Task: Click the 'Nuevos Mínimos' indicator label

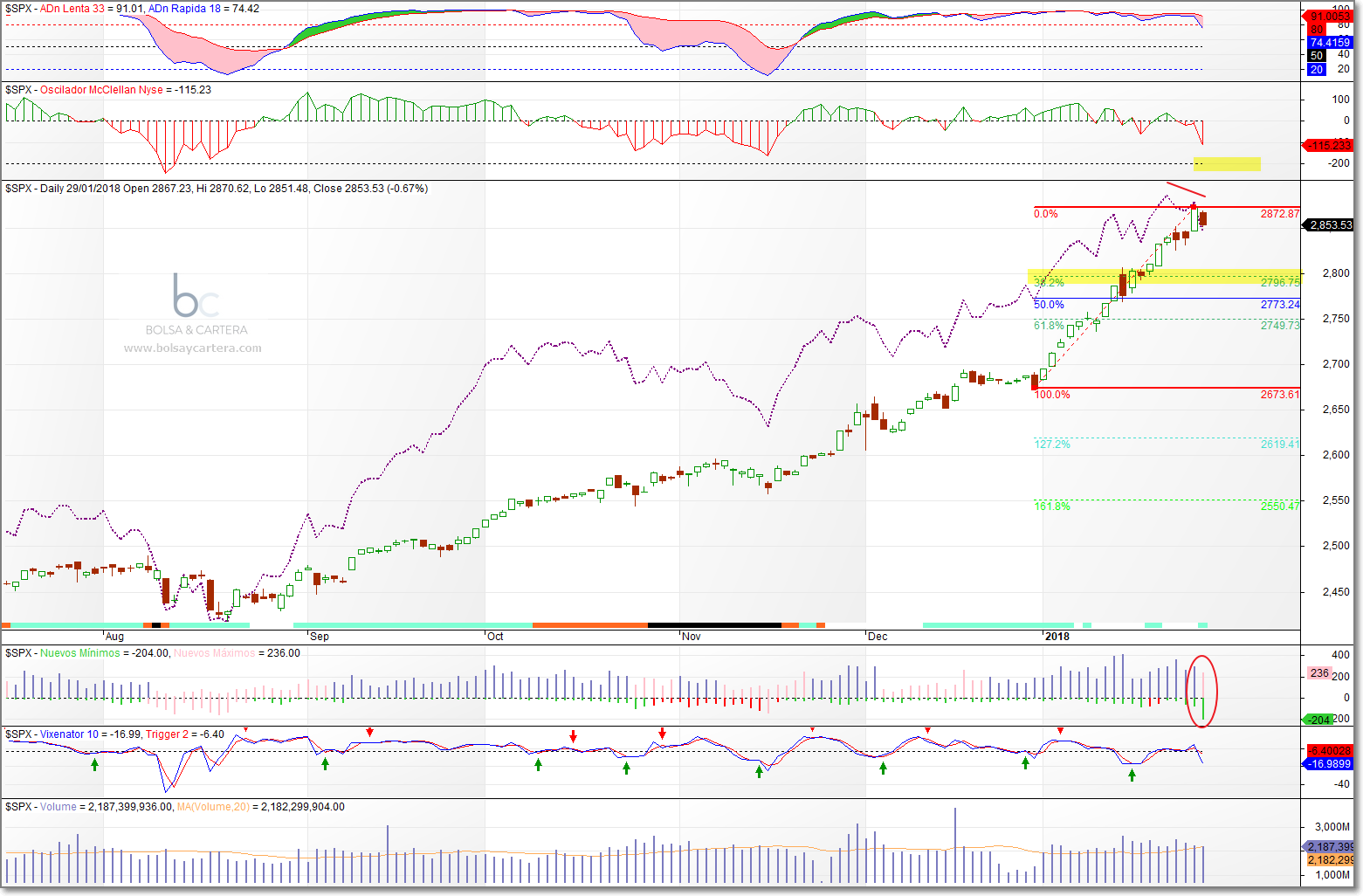Action: [x=79, y=653]
